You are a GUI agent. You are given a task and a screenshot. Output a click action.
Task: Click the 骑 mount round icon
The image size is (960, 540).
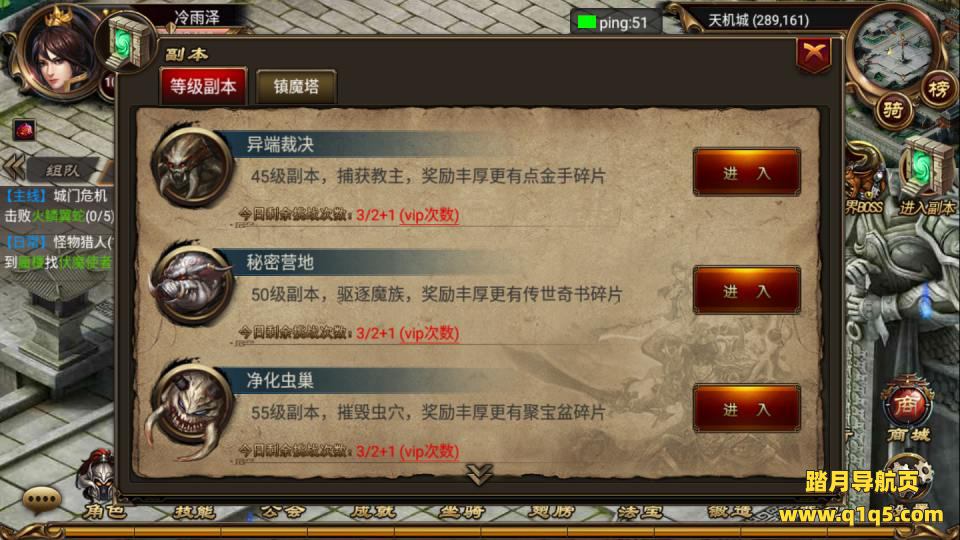[893, 110]
